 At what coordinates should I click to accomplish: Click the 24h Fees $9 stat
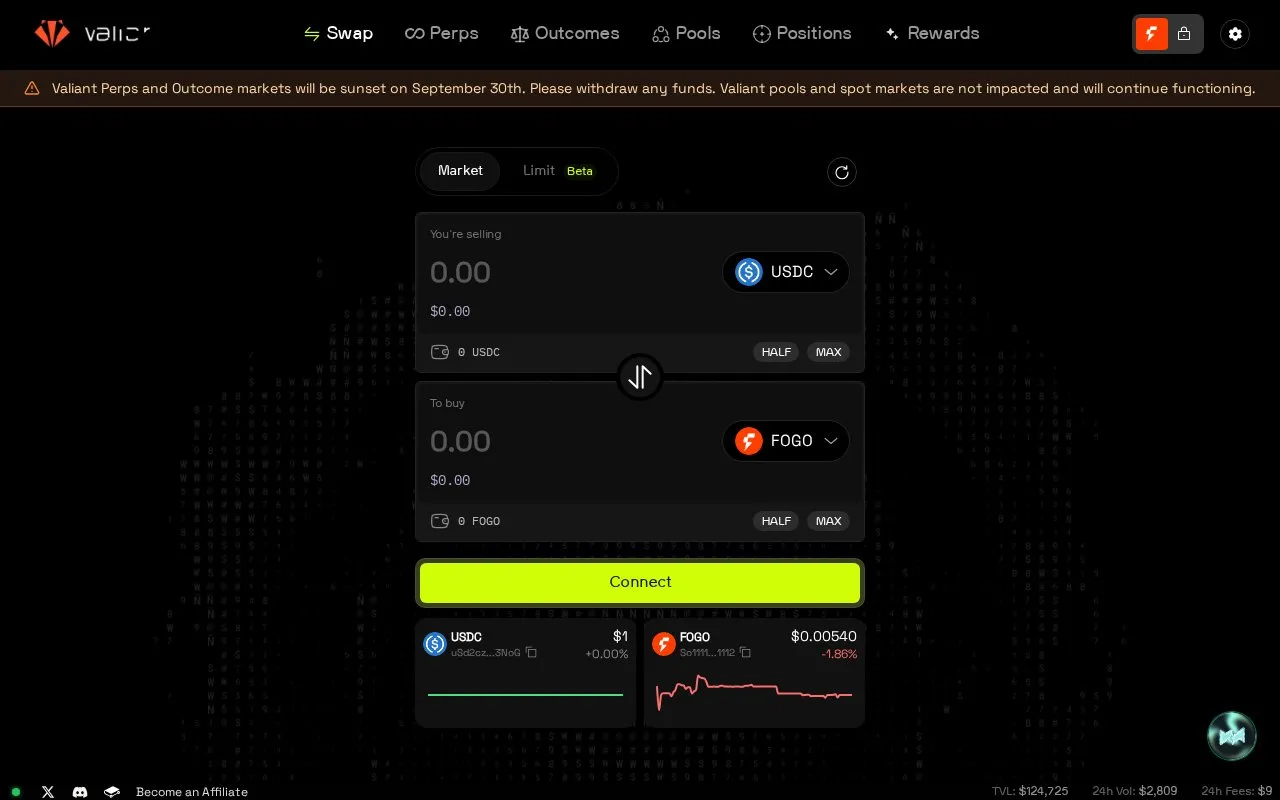(x=1237, y=791)
